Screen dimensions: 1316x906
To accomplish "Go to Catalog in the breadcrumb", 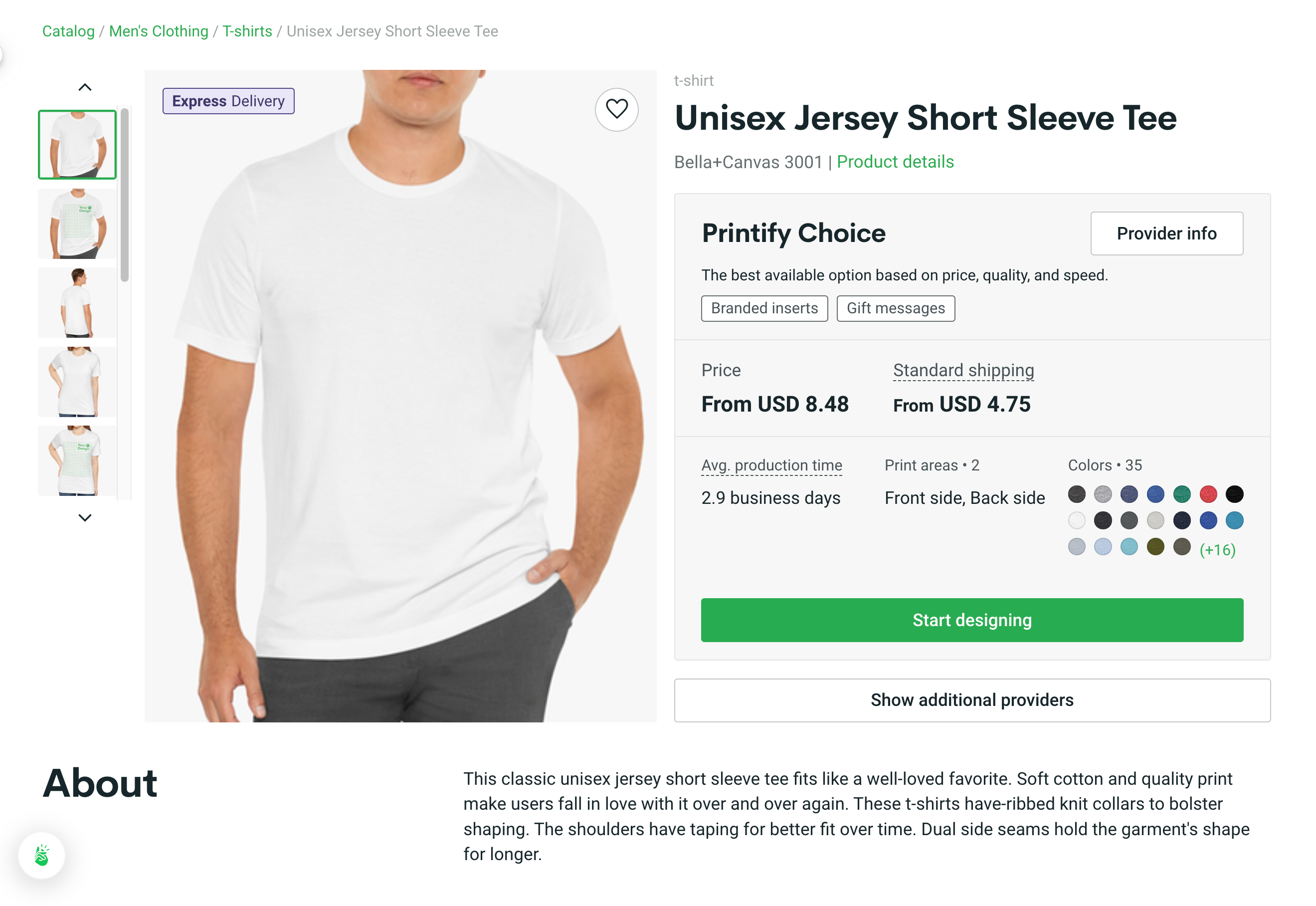I will [68, 31].
